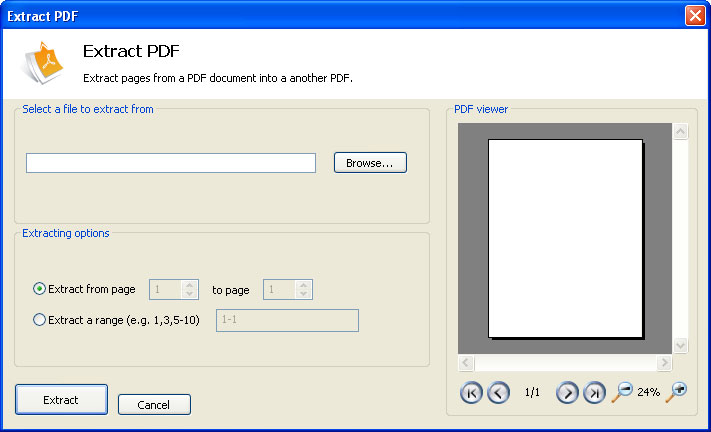Go to previous page in PDF viewer
Screen dimensions: 711x432
click(498, 393)
